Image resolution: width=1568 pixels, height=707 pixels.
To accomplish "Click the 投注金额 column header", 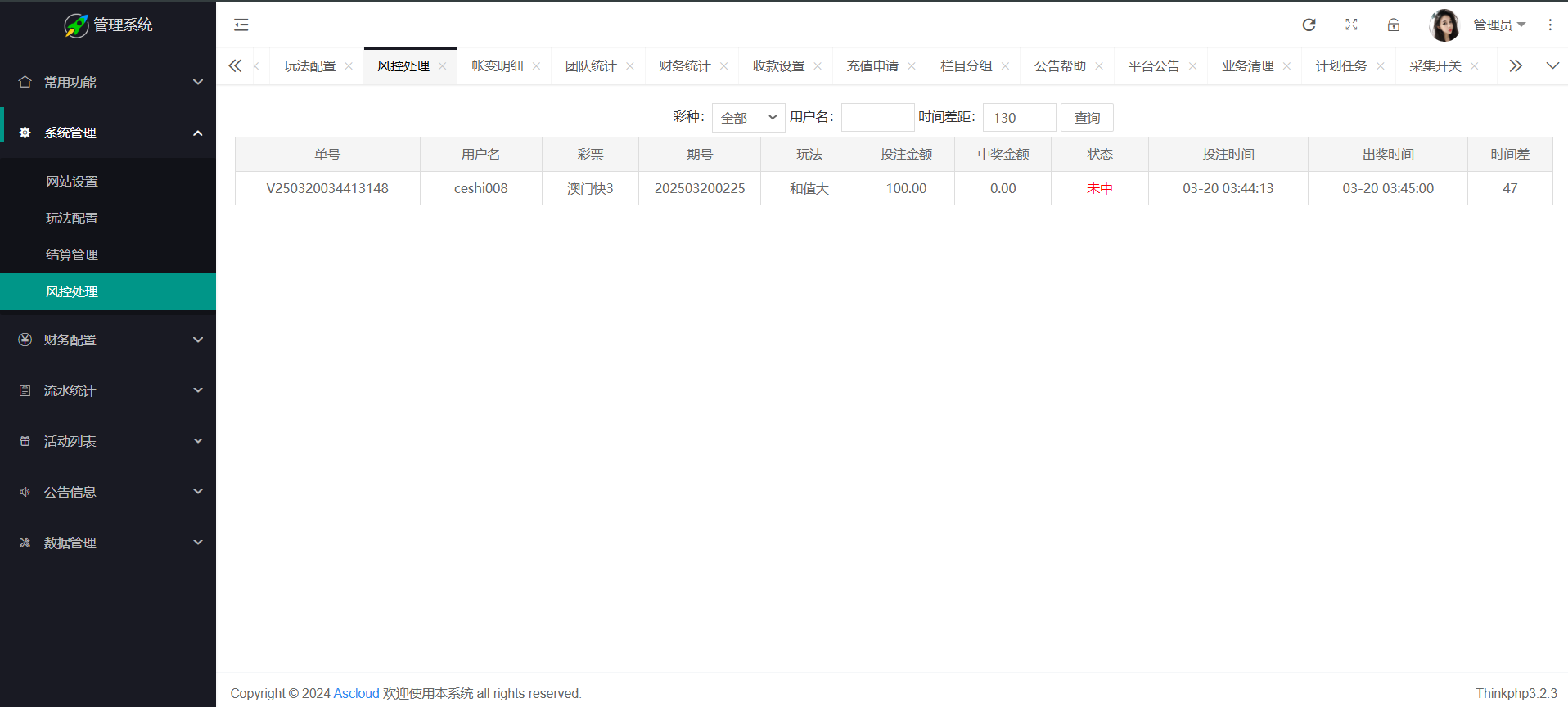I will click(906, 155).
